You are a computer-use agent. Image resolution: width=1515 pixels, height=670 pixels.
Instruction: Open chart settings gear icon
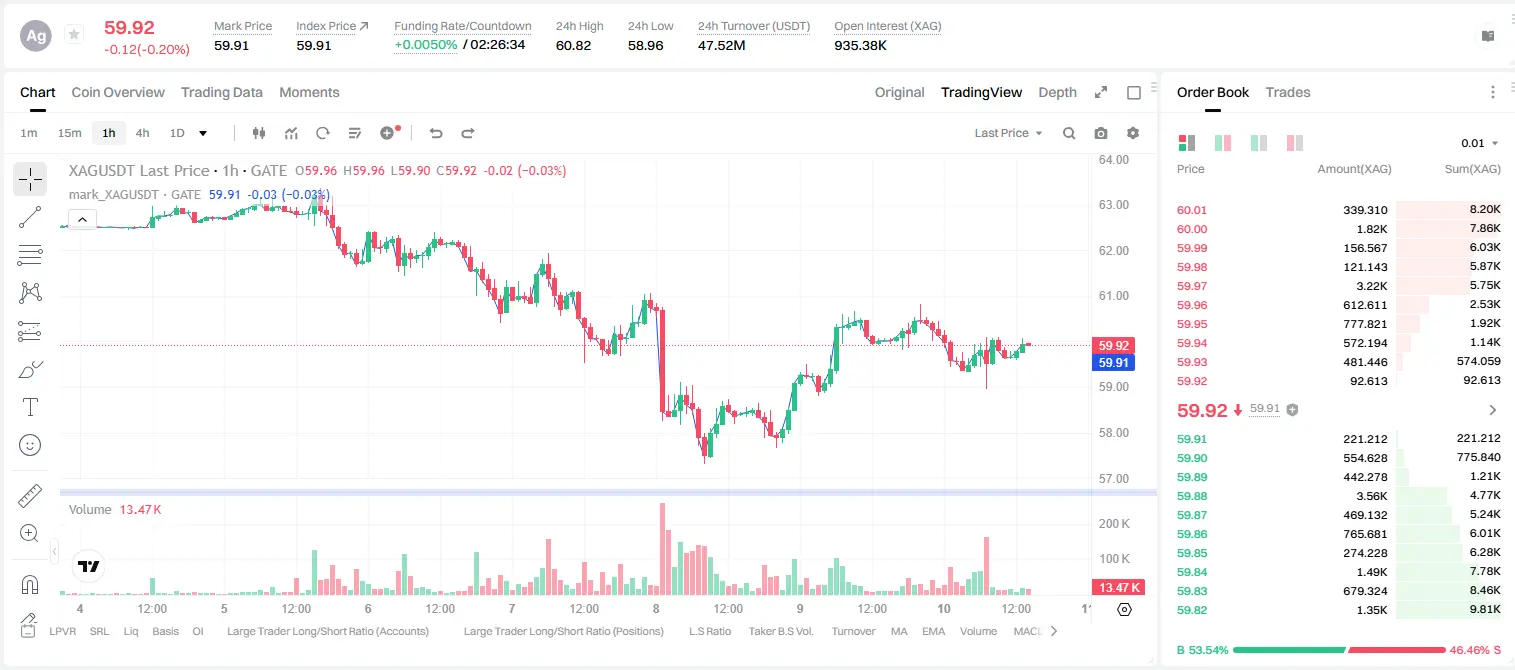click(1133, 133)
